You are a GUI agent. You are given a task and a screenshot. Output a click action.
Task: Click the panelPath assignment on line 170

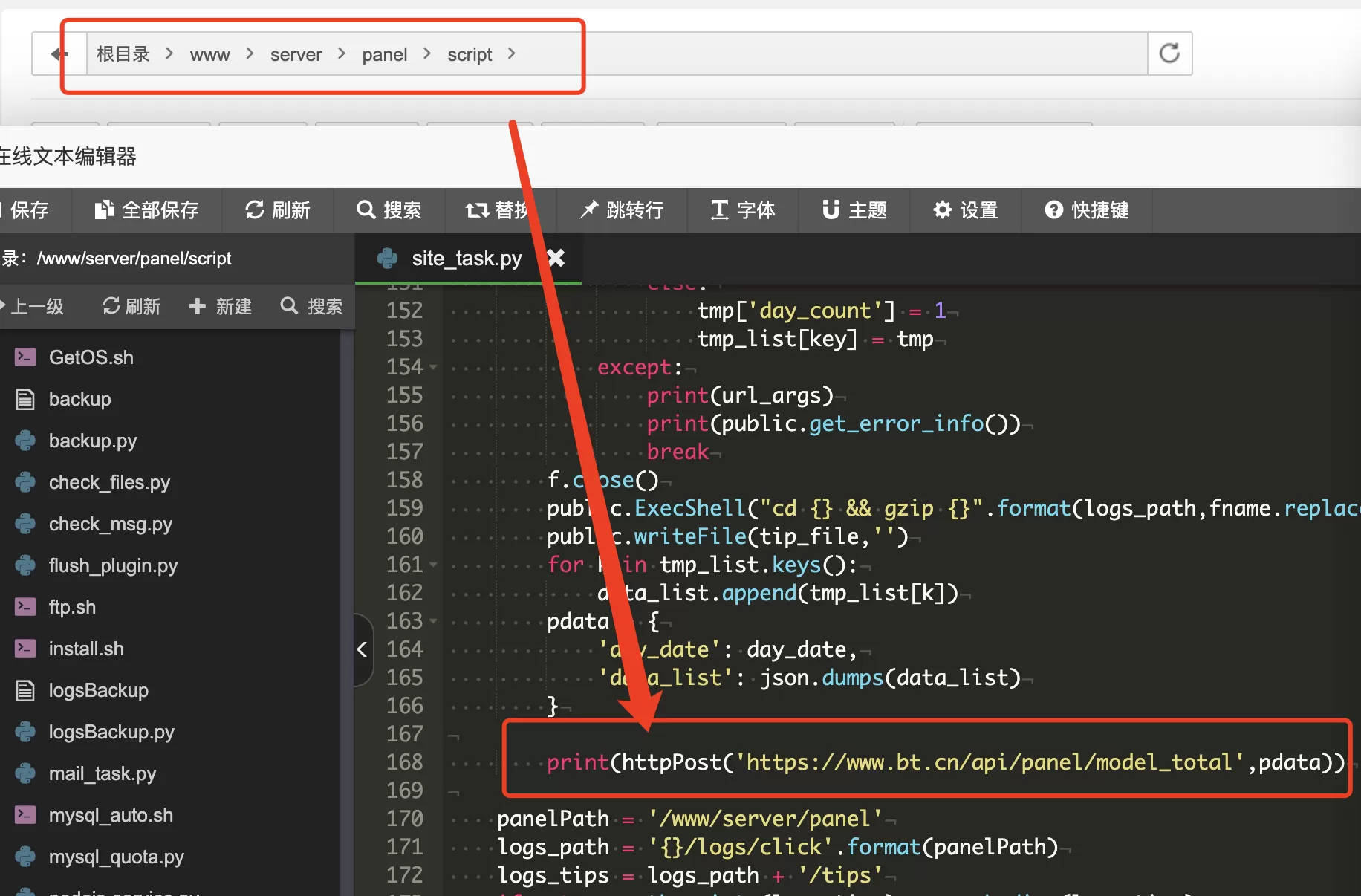689,819
